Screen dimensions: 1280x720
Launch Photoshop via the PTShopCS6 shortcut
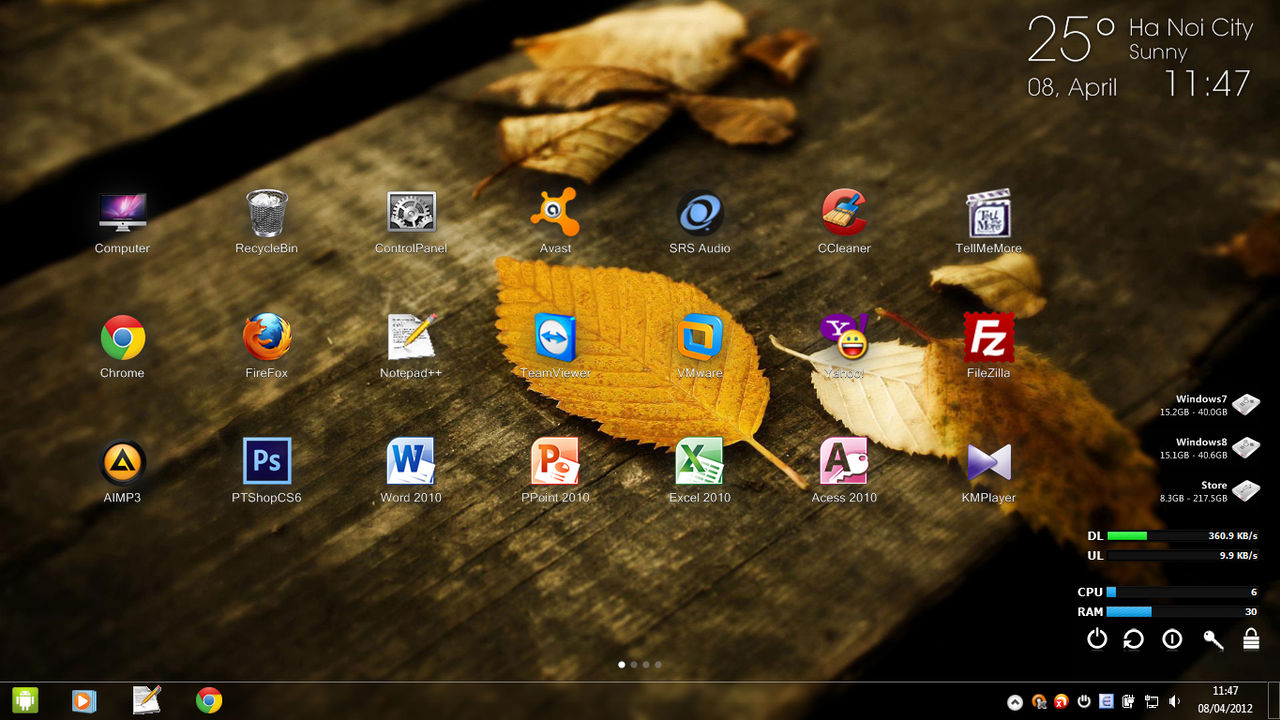click(x=266, y=463)
